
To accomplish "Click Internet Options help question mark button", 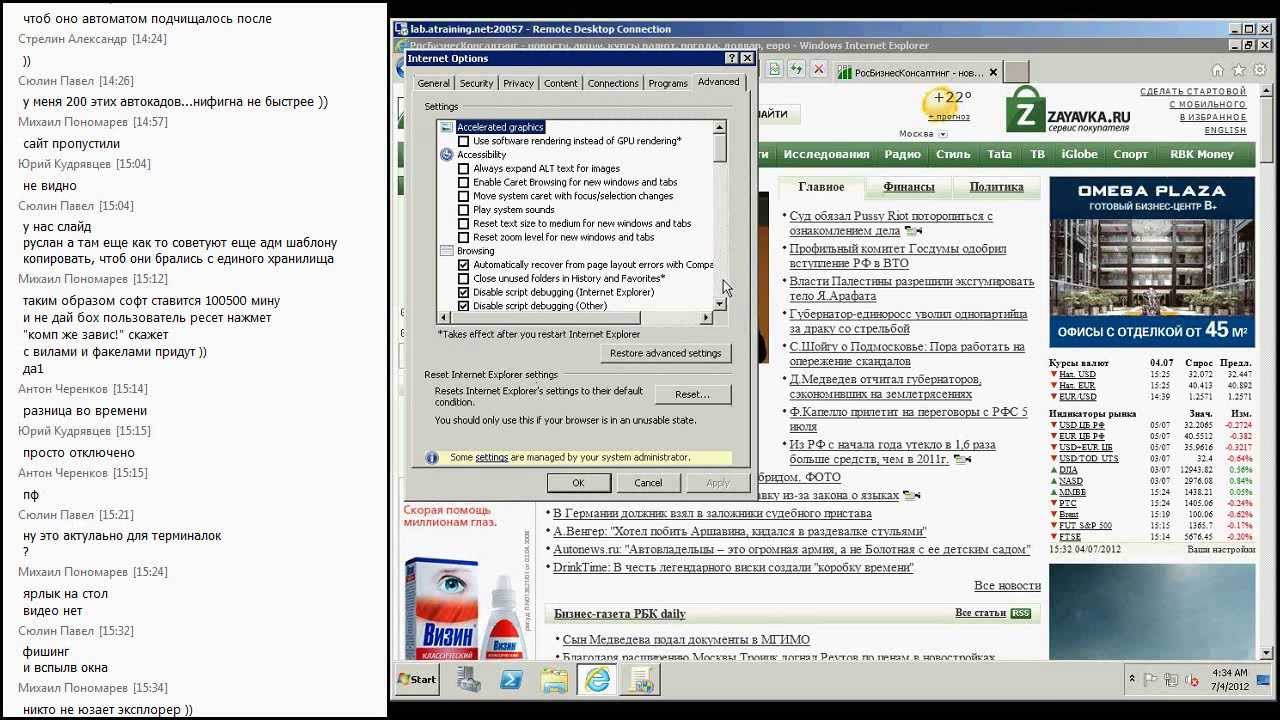I will point(732,59).
